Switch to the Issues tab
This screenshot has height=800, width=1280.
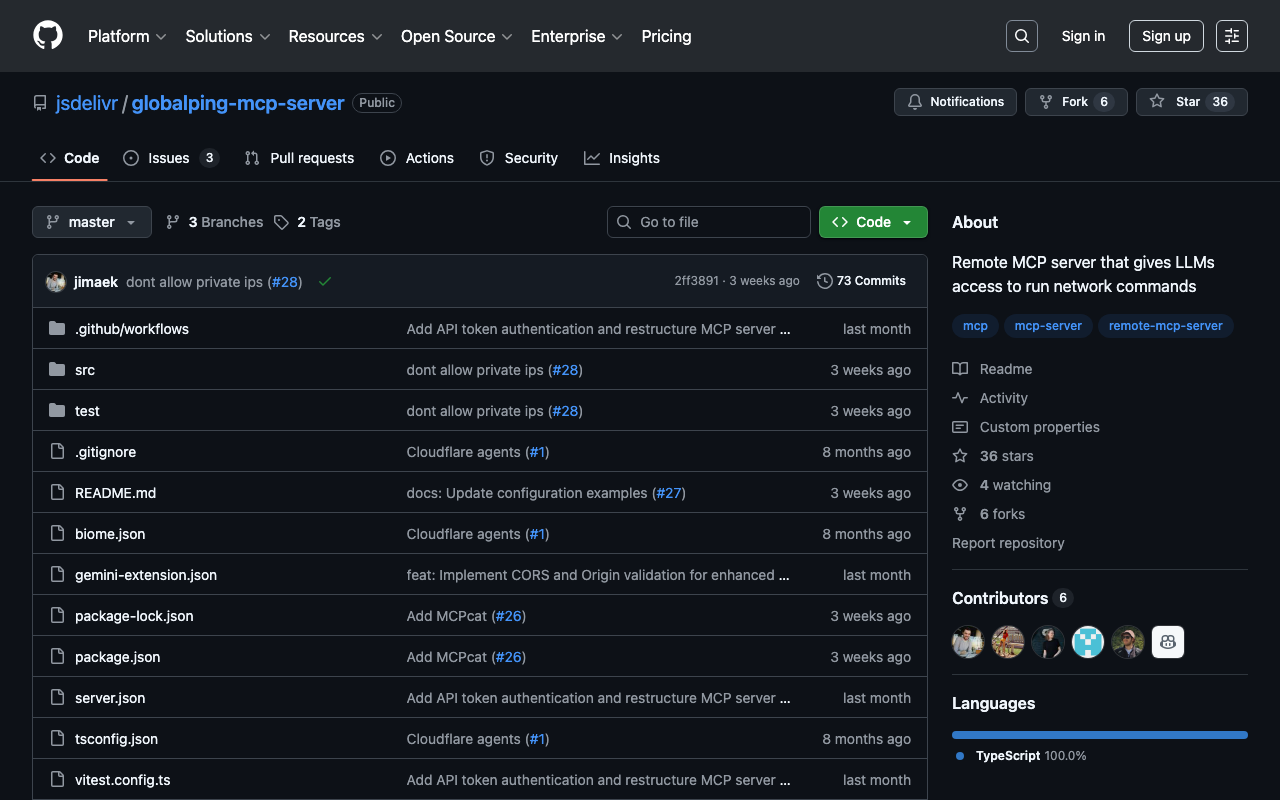(169, 158)
